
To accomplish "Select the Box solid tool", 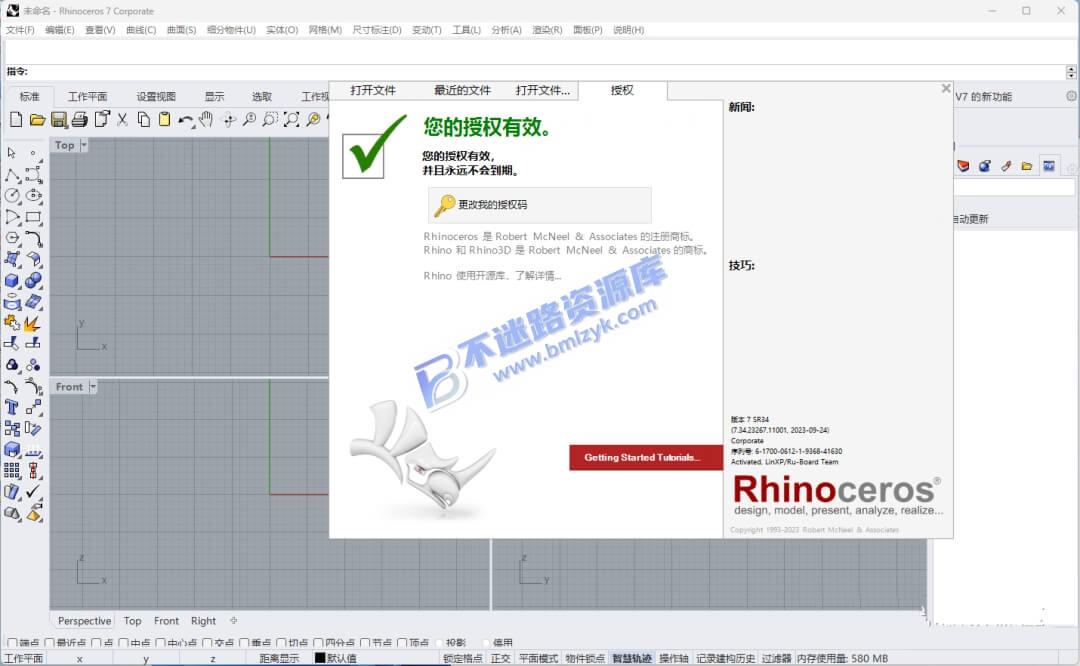I will coord(12,280).
